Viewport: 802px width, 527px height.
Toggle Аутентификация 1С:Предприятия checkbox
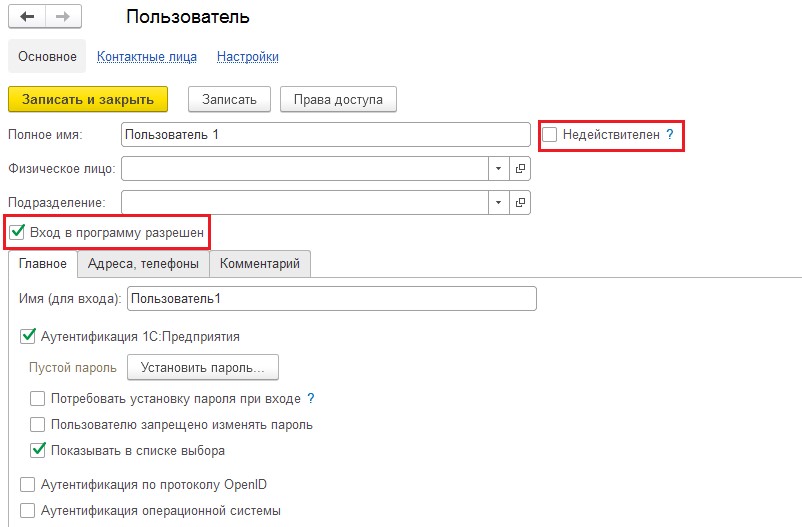pos(27,336)
